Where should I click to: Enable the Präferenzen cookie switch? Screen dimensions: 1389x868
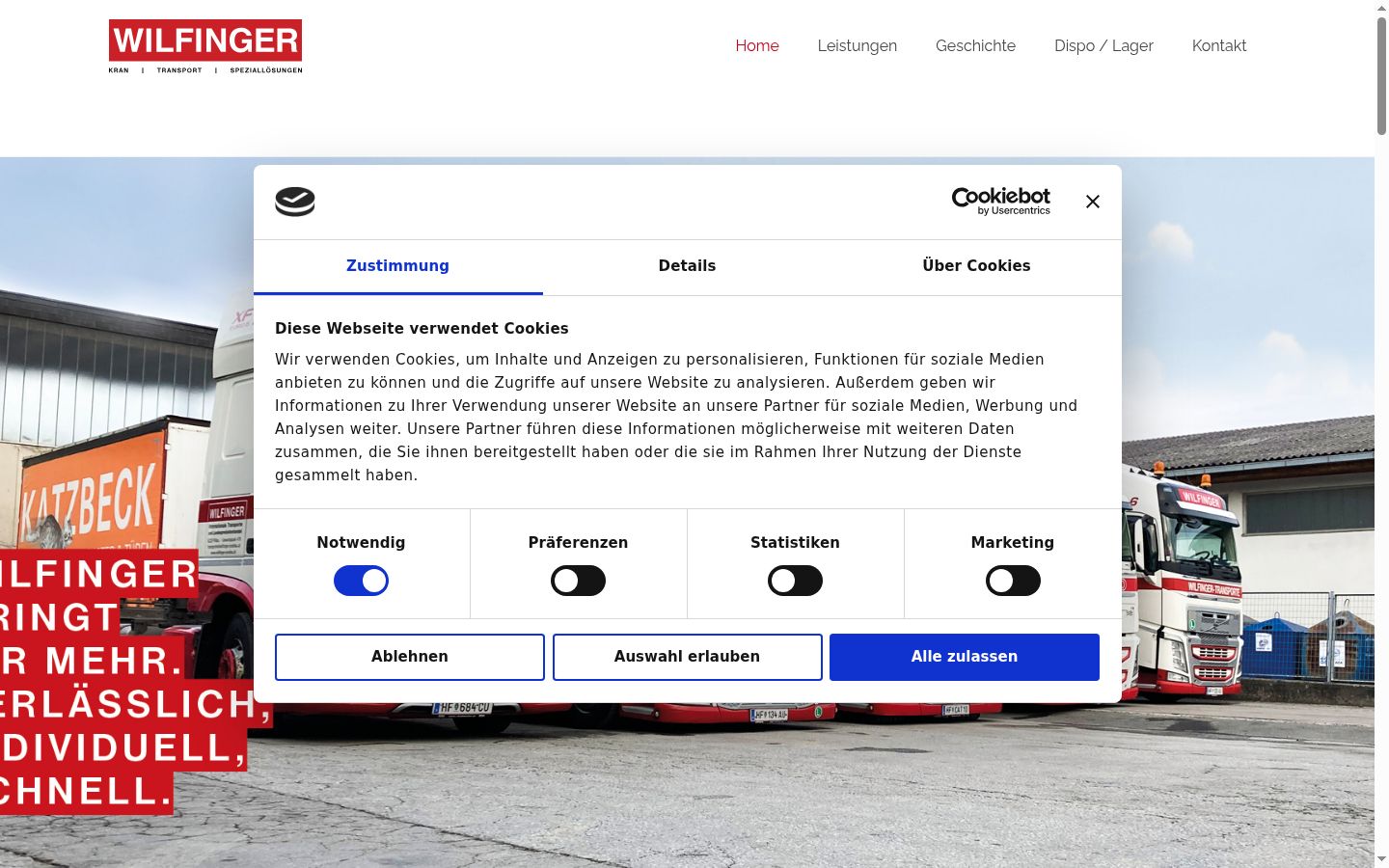coord(578,581)
